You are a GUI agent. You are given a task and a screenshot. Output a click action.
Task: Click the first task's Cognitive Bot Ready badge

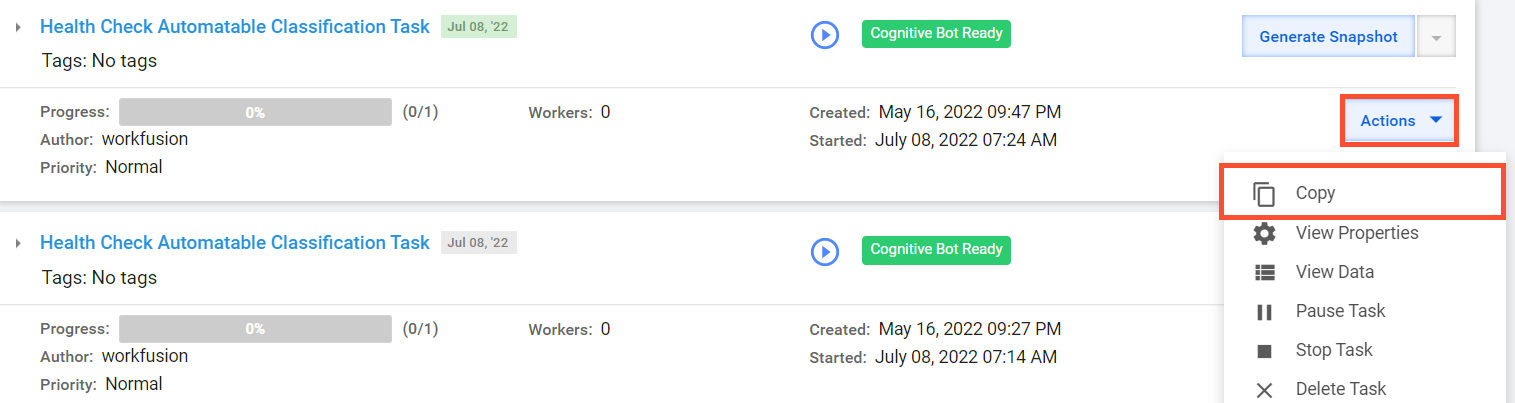tap(936, 33)
